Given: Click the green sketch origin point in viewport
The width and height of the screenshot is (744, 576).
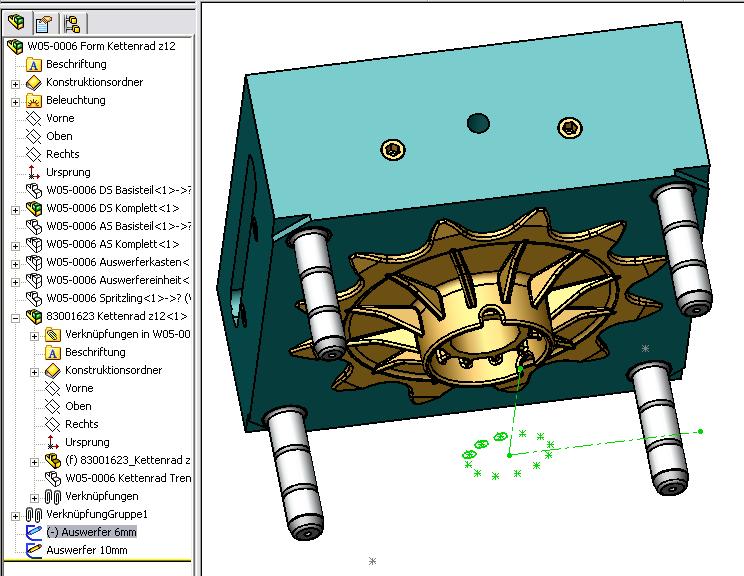Looking at the screenshot, I should pos(510,455).
